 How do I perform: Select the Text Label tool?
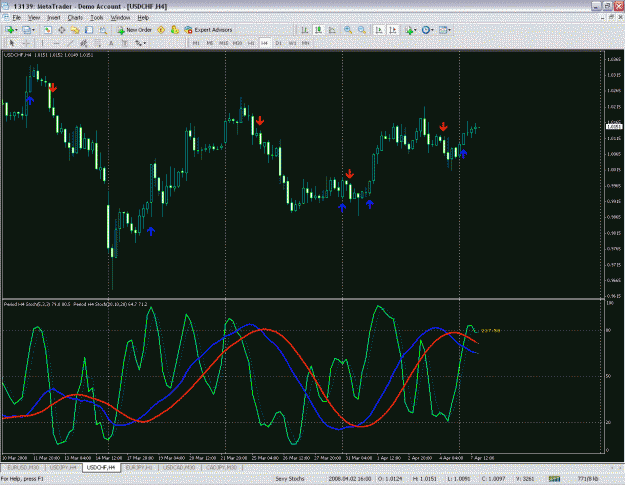click(x=125, y=43)
